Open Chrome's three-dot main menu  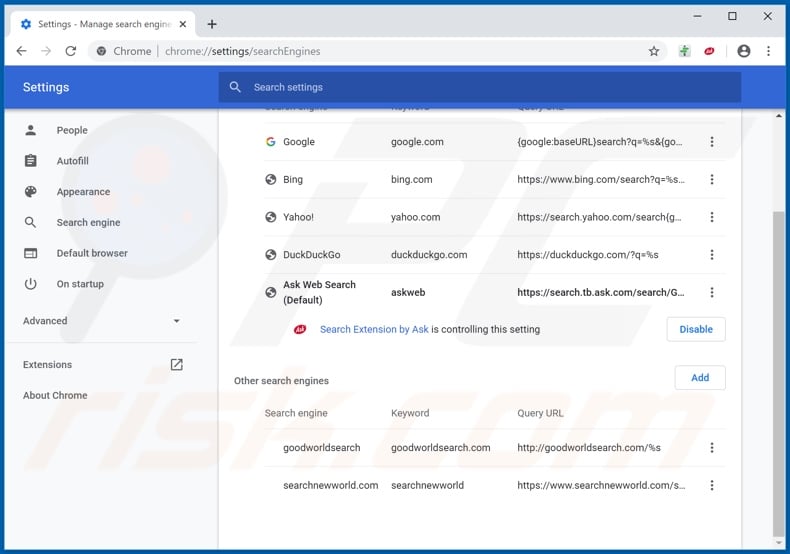(x=768, y=51)
